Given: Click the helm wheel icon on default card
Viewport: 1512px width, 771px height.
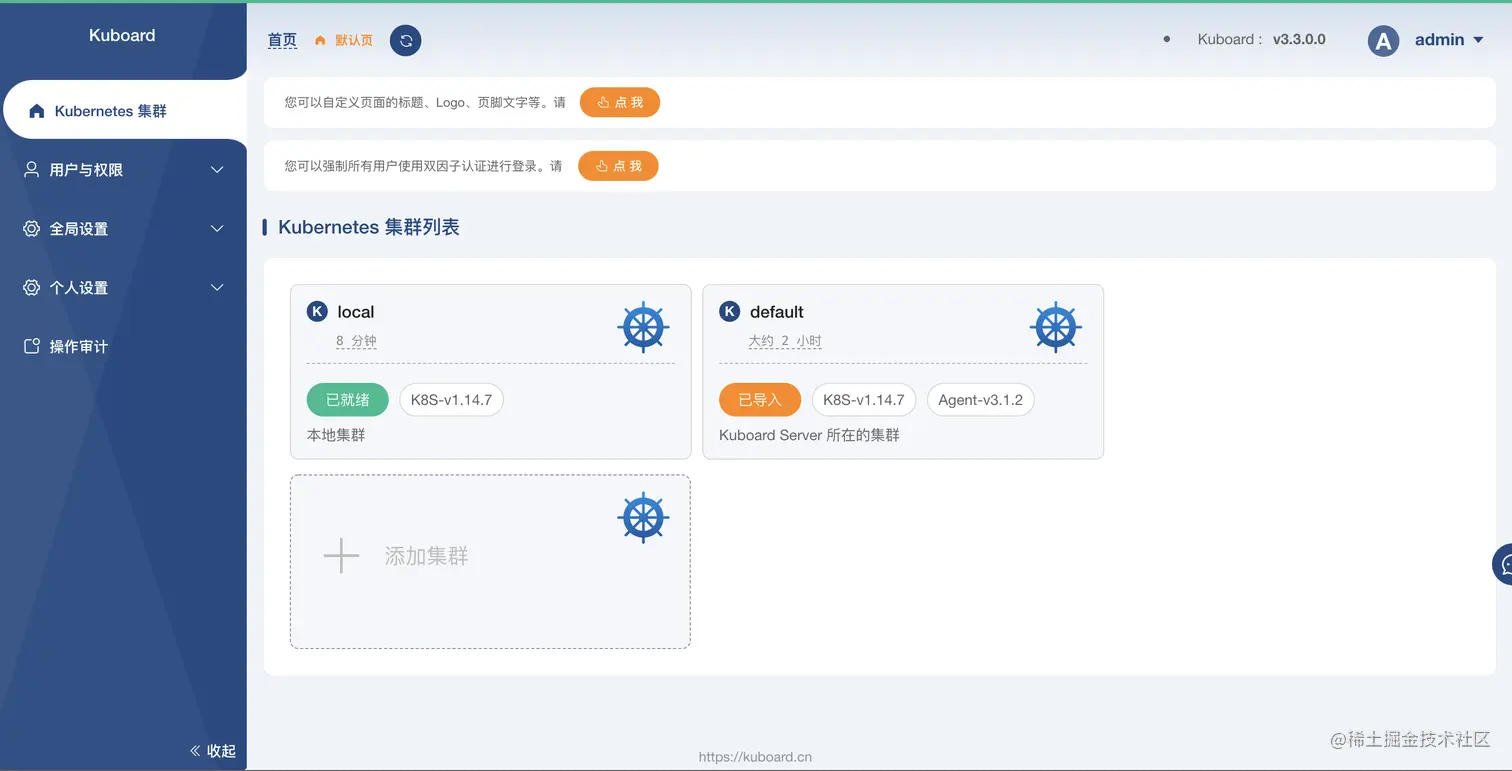Looking at the screenshot, I should click(x=1056, y=326).
